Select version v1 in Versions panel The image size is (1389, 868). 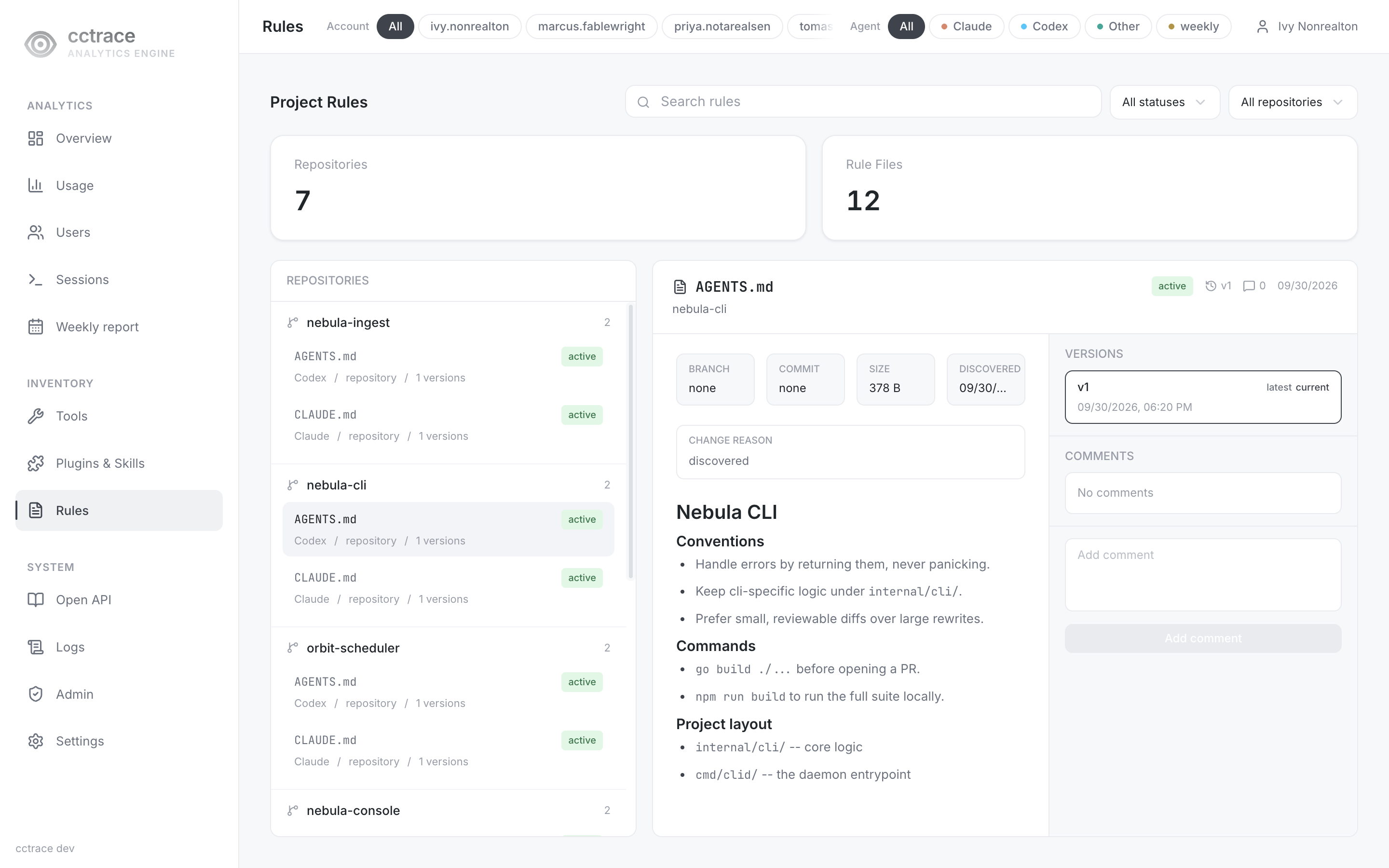click(1203, 397)
